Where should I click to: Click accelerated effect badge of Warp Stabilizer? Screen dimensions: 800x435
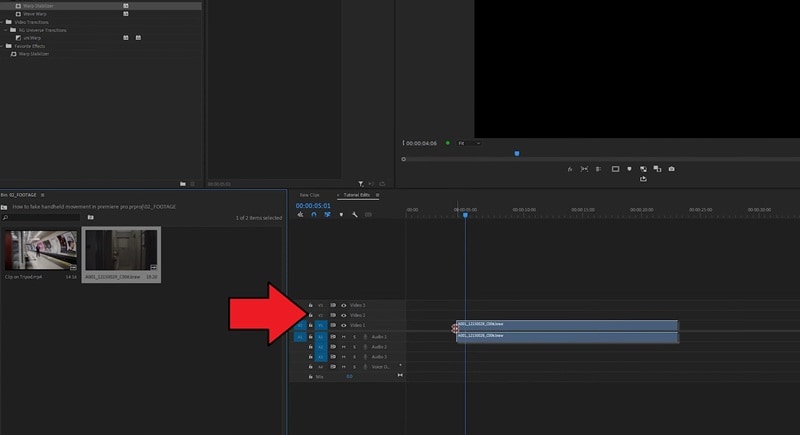126,6
